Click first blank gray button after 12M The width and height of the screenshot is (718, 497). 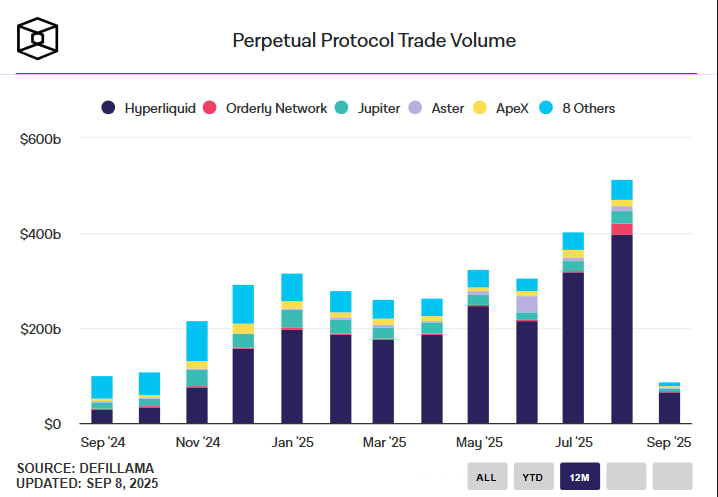pos(626,477)
